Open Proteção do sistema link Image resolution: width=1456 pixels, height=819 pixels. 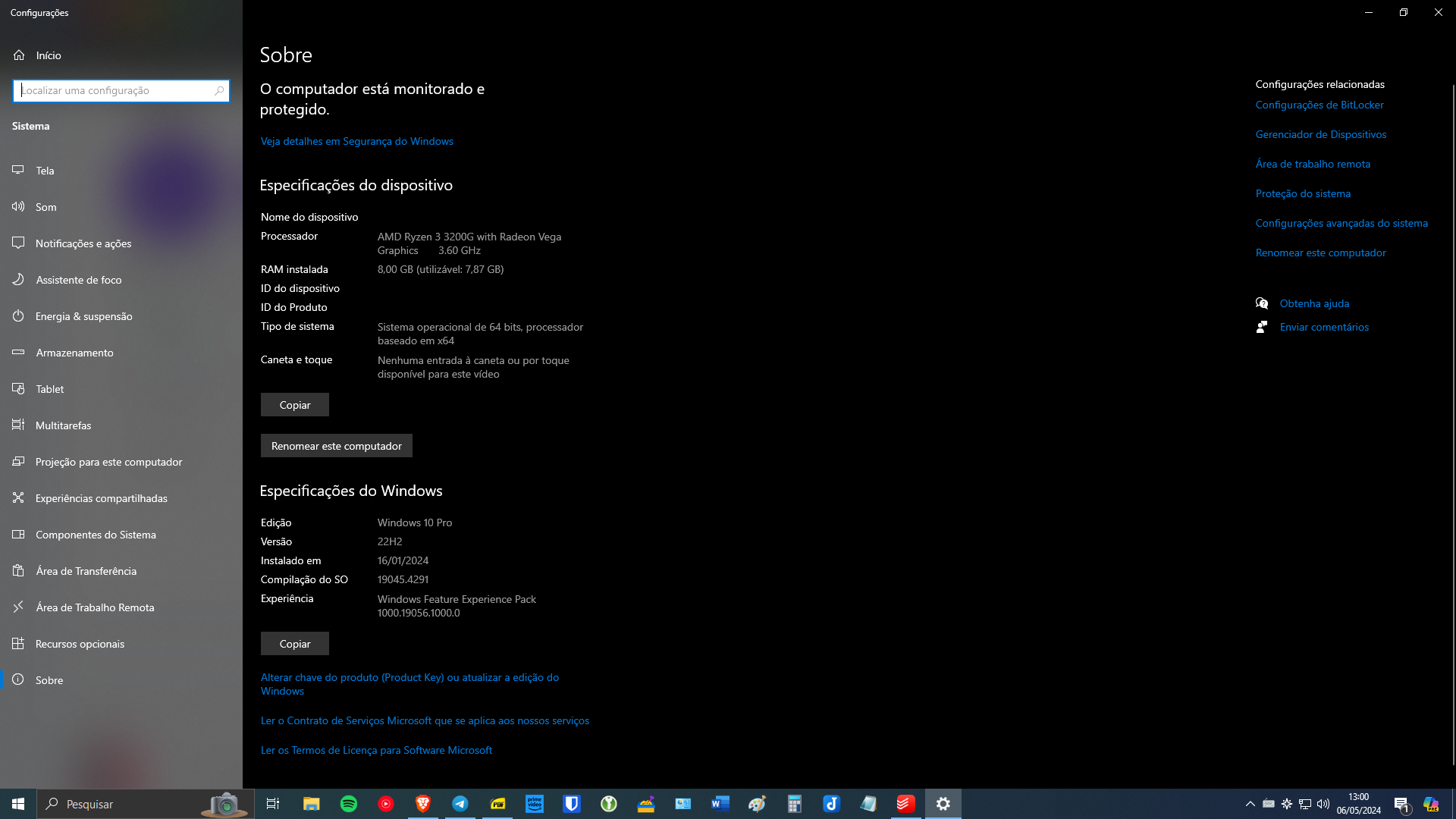[x=1303, y=193]
